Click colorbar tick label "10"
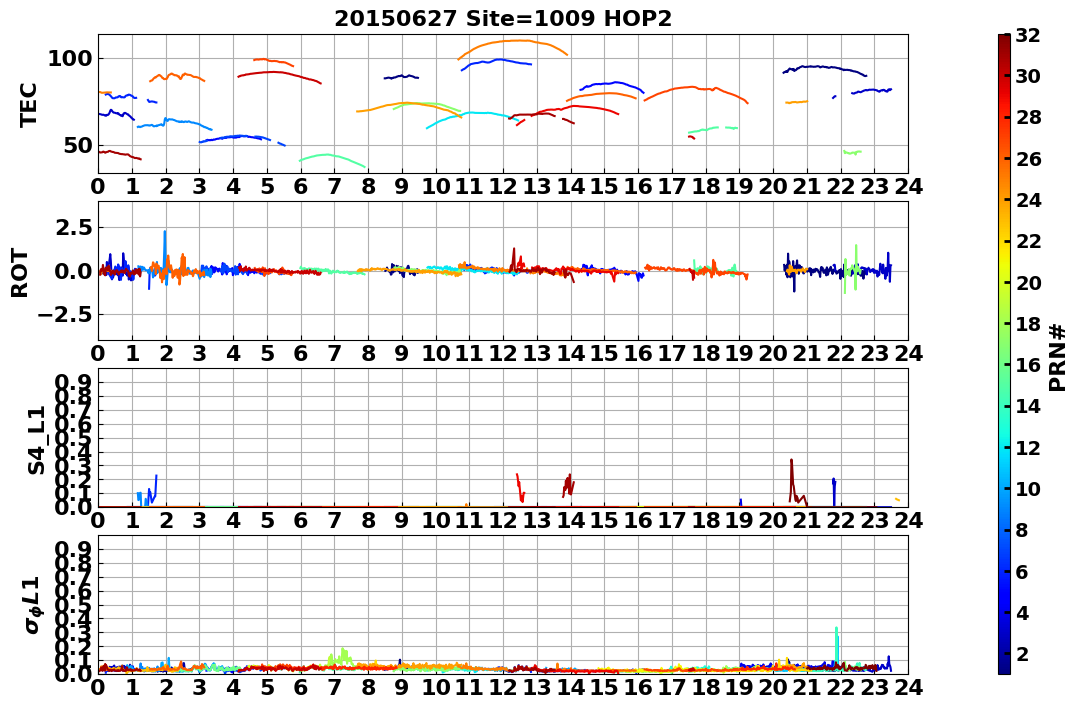 click(1028, 488)
